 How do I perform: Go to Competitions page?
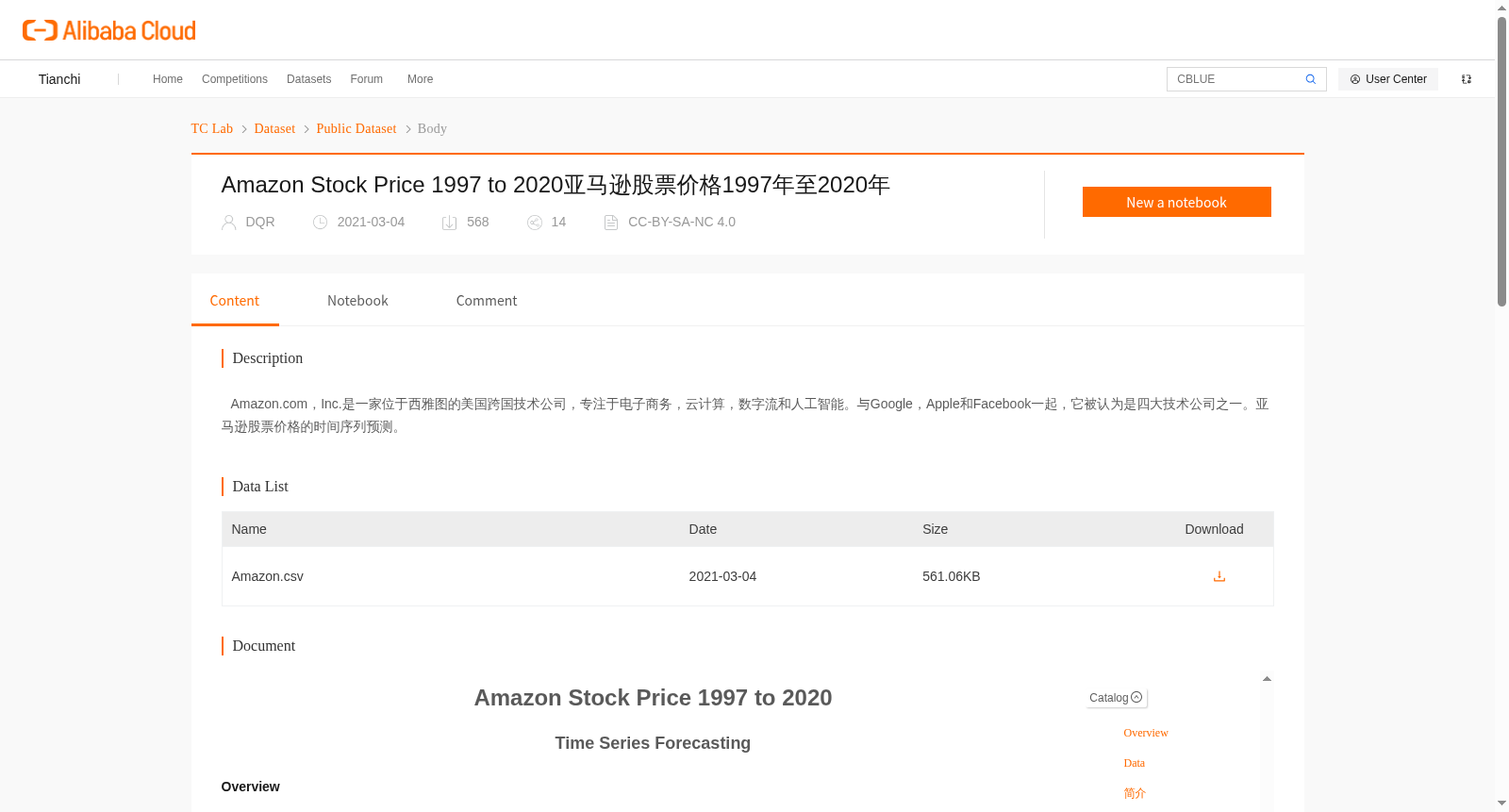(235, 79)
